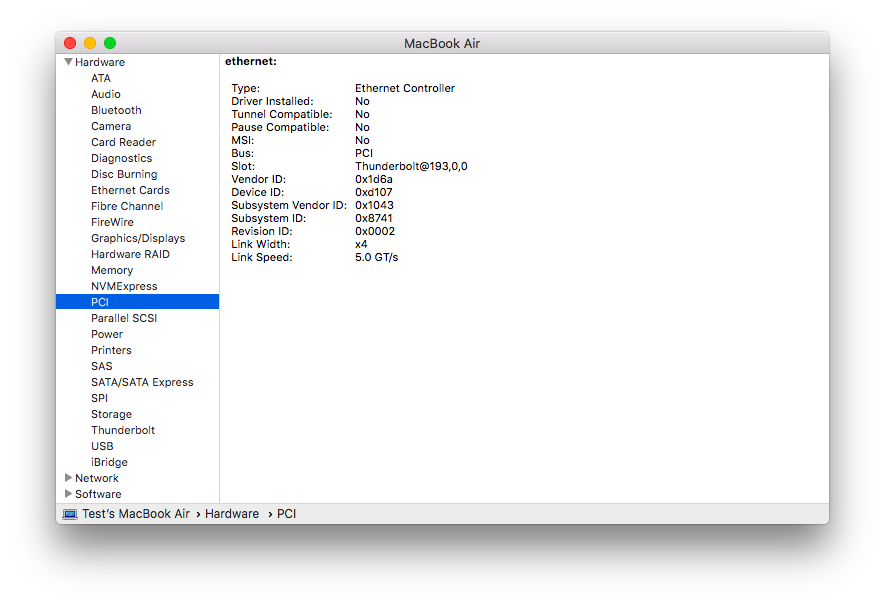Select Camera in the sidebar
The height and width of the screenshot is (604, 885).
coord(111,126)
